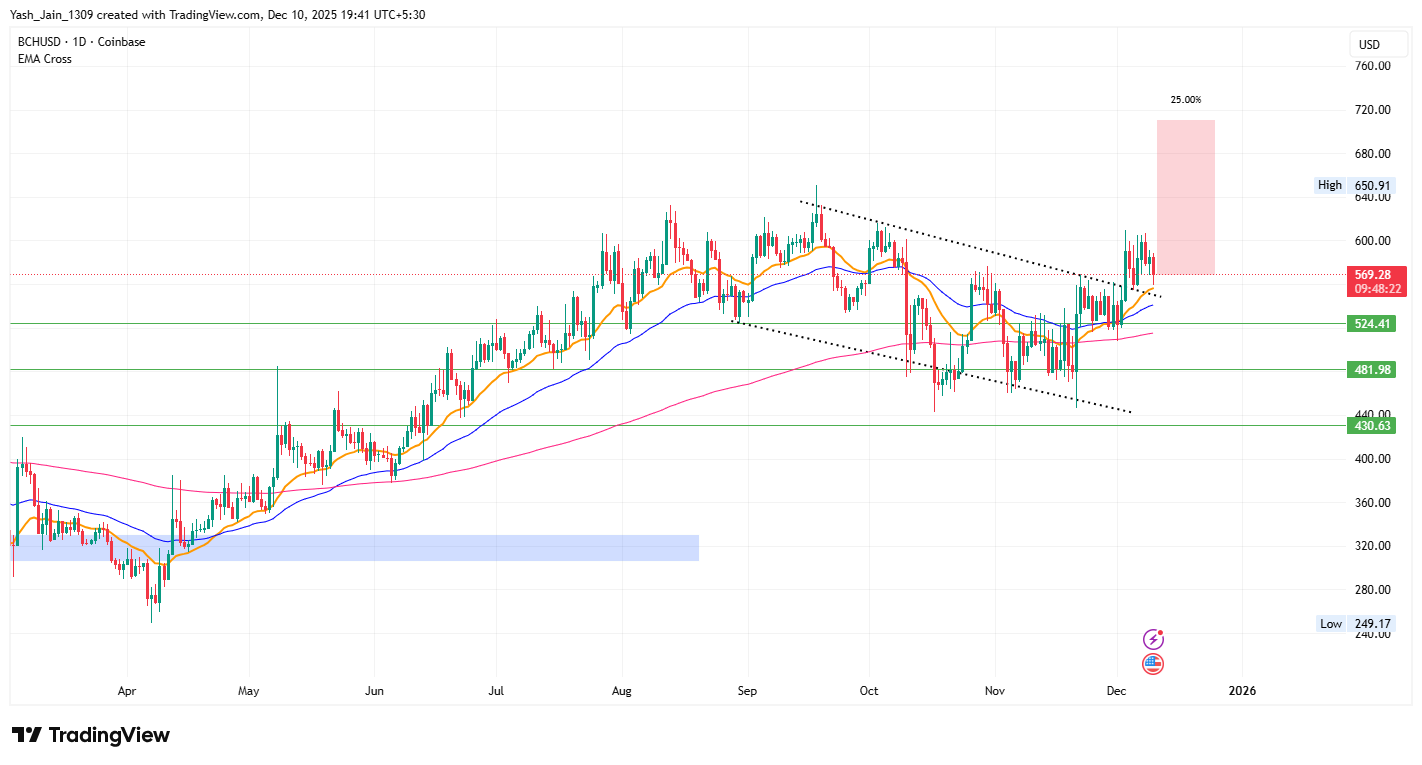Select the EMA Cross indicator label
Screen dimensions: 1422x765
pos(45,59)
